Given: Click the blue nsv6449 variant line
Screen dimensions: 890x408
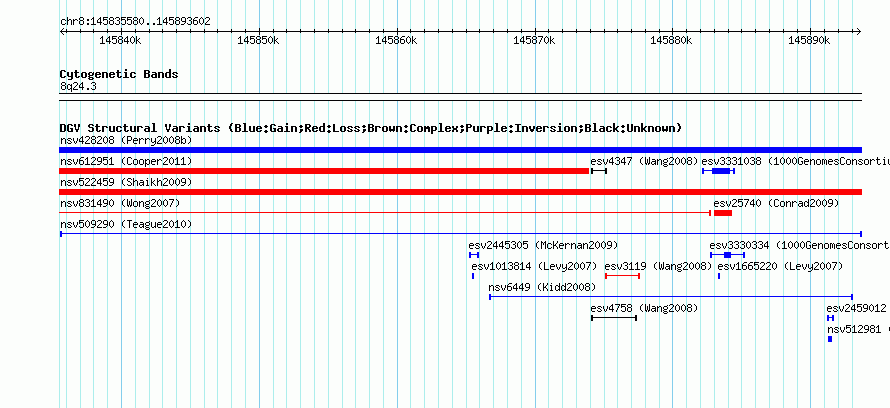Looking at the screenshot, I should coord(671,297).
